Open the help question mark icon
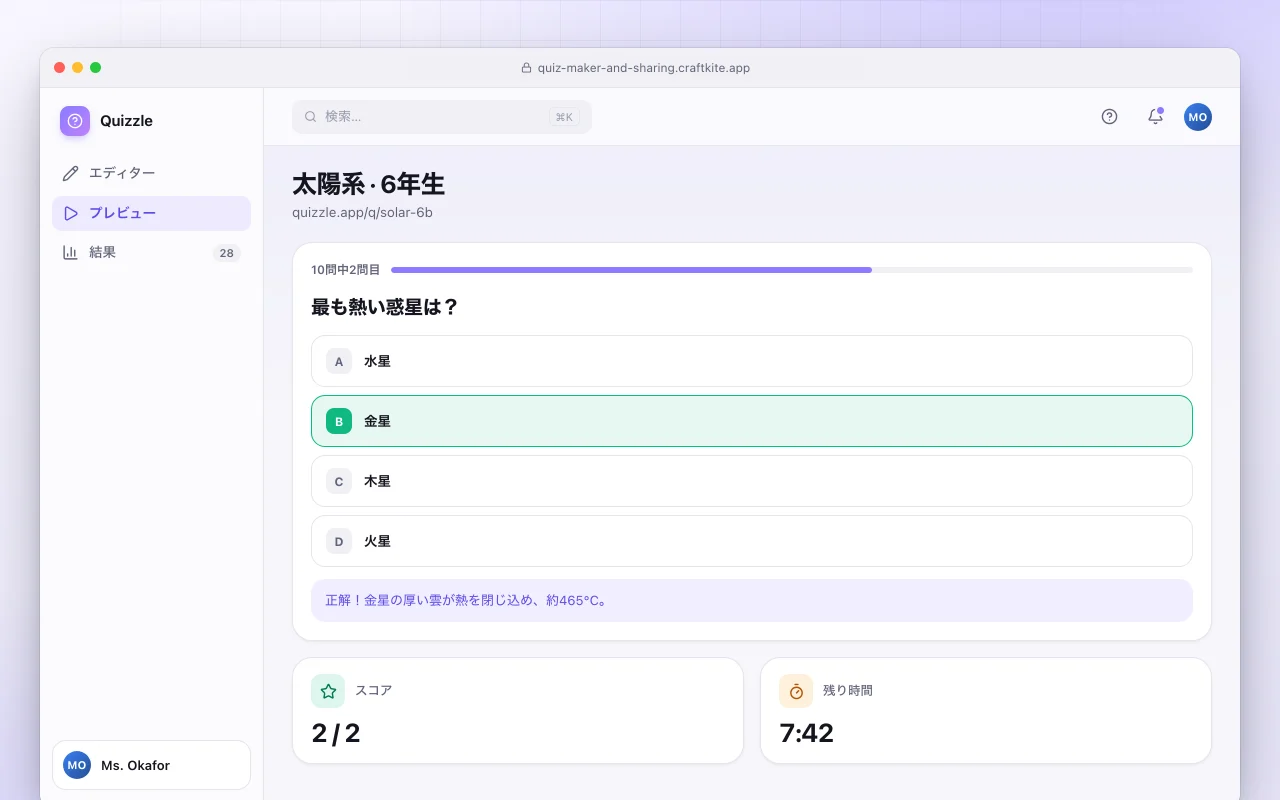 (x=1109, y=117)
